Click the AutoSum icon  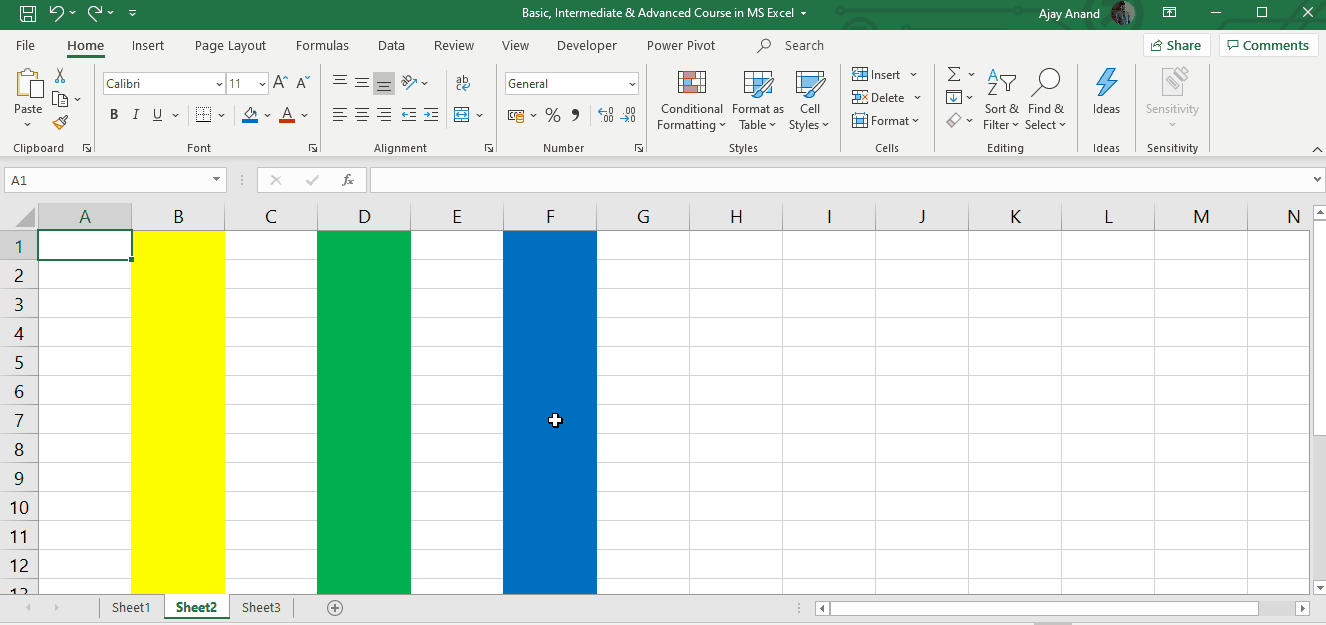point(953,73)
